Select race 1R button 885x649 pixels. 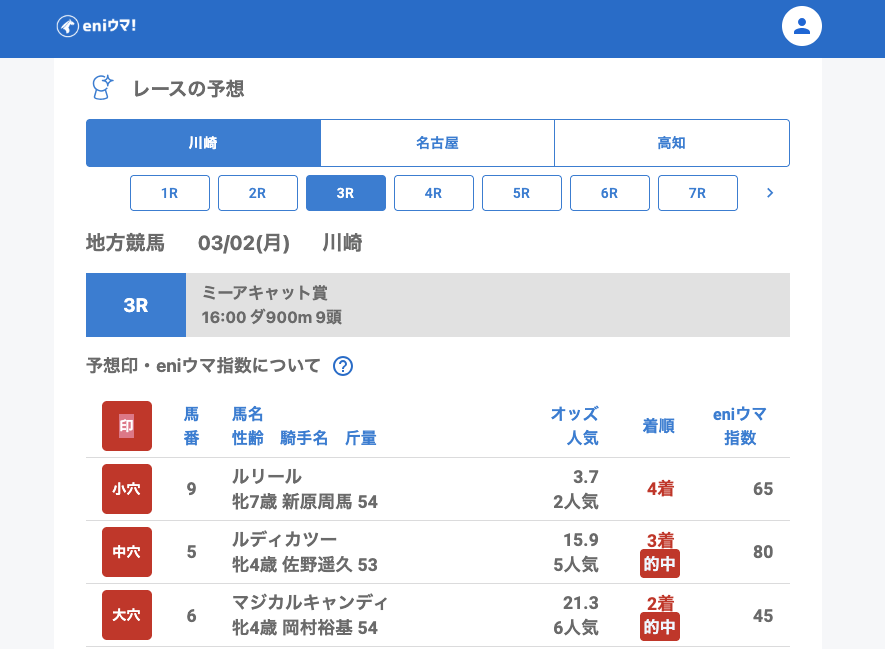point(170,193)
